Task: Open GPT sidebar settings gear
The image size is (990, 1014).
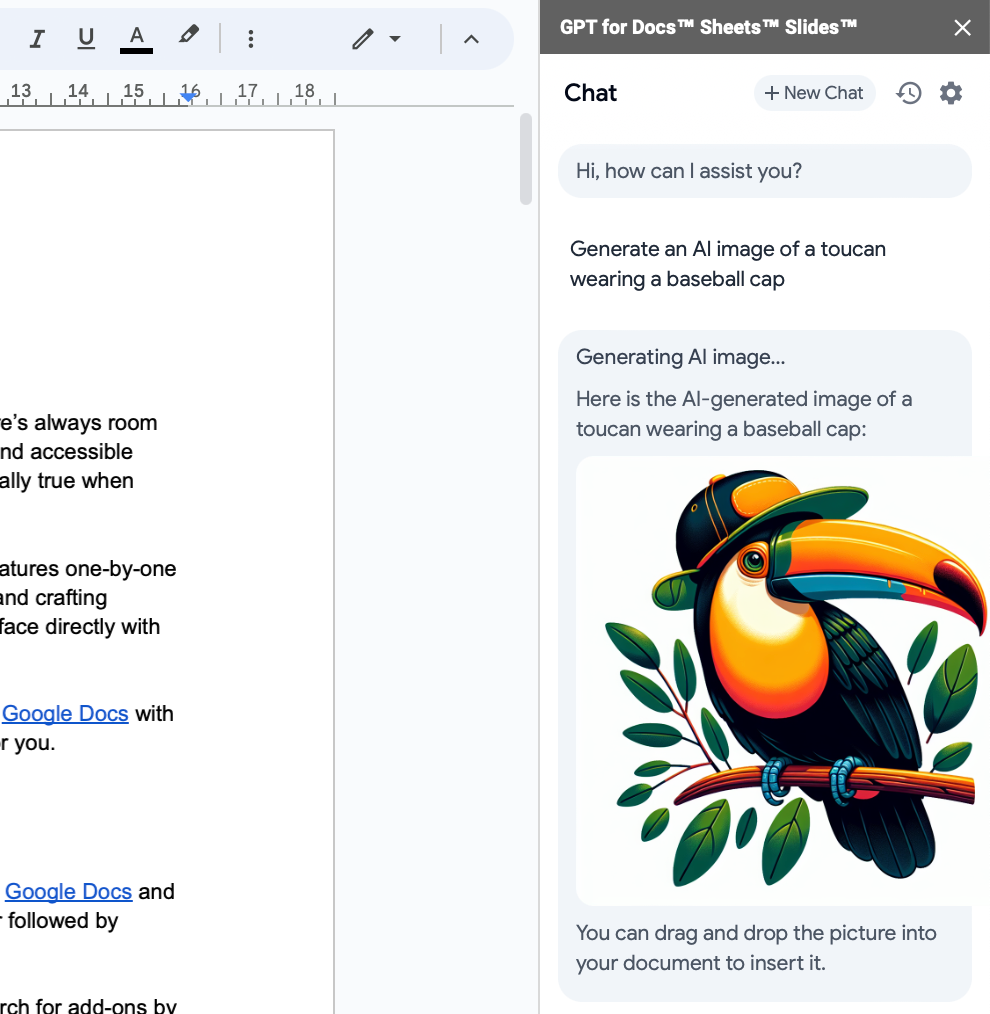Action: [950, 93]
